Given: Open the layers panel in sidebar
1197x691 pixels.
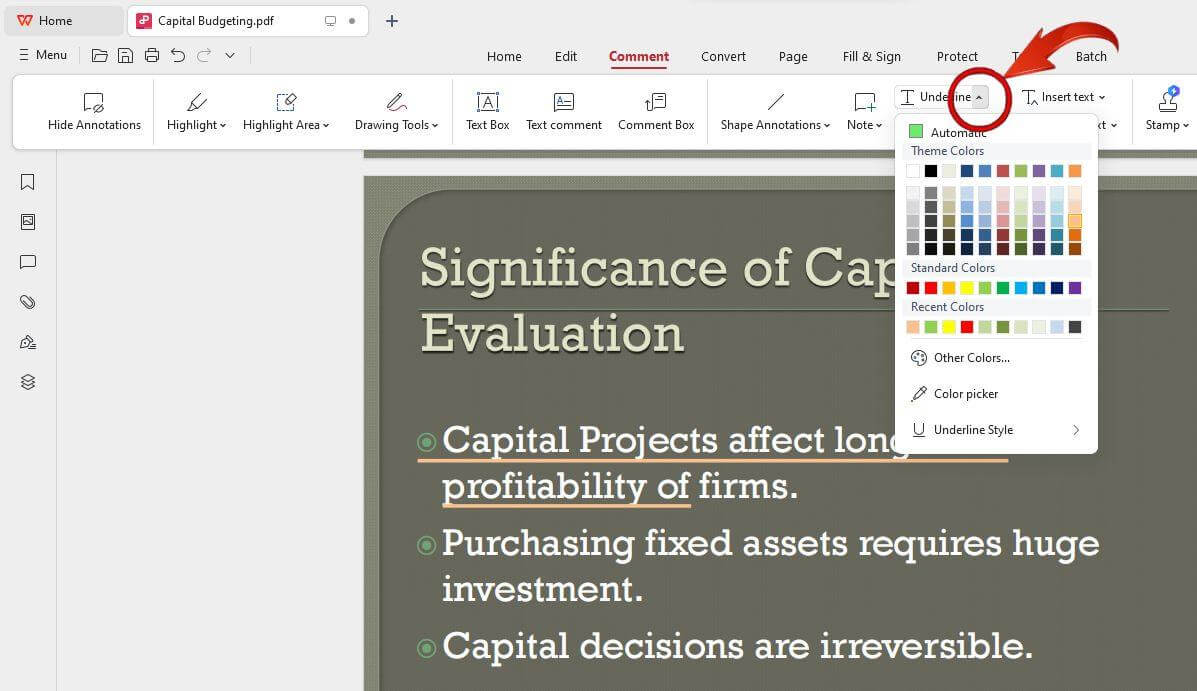Looking at the screenshot, I should pyautogui.click(x=28, y=382).
